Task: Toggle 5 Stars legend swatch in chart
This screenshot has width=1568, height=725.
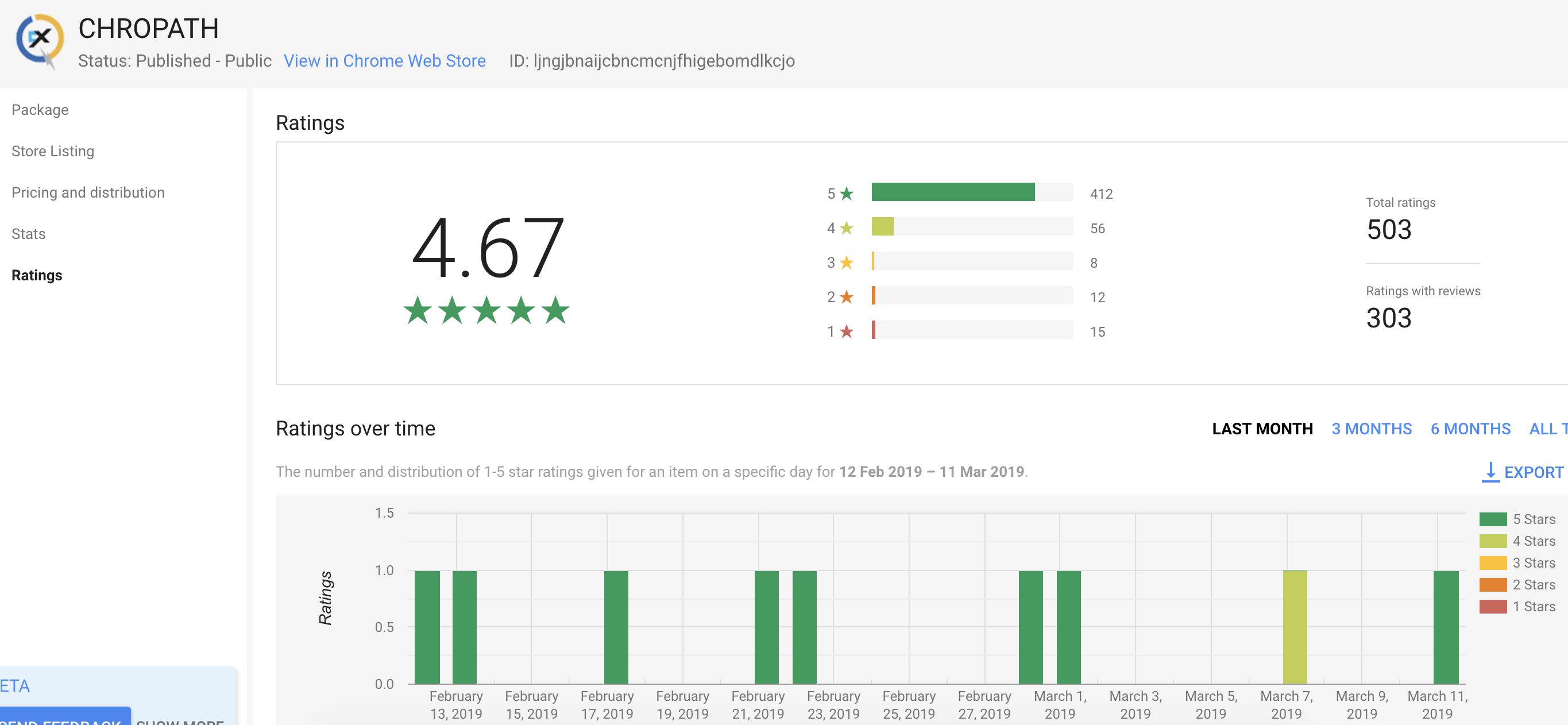Action: 1493,519
